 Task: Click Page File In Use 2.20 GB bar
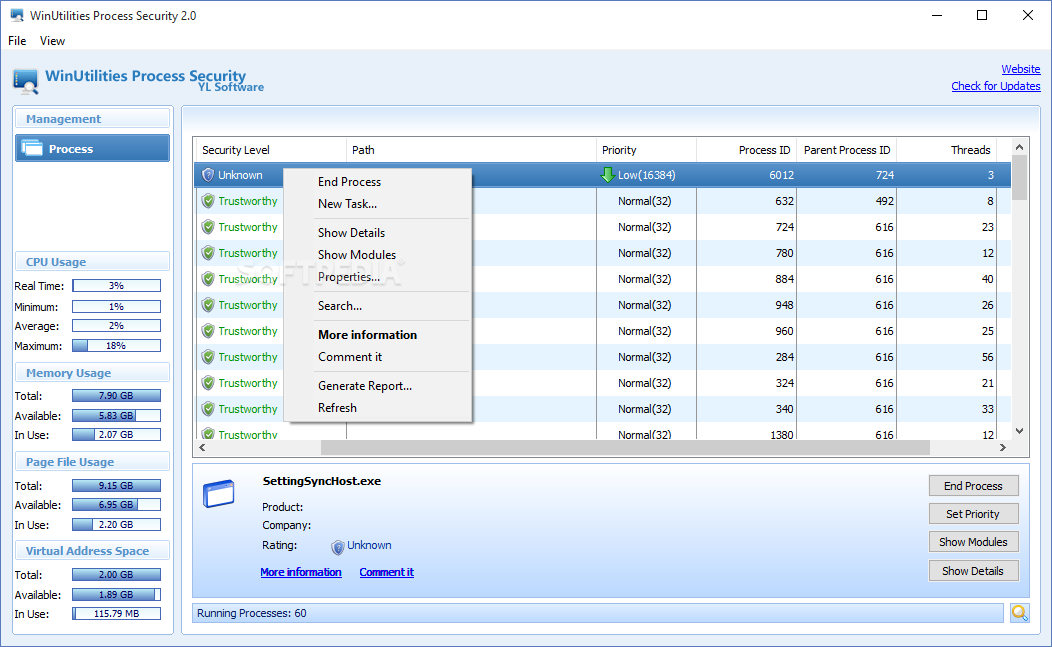click(x=116, y=524)
